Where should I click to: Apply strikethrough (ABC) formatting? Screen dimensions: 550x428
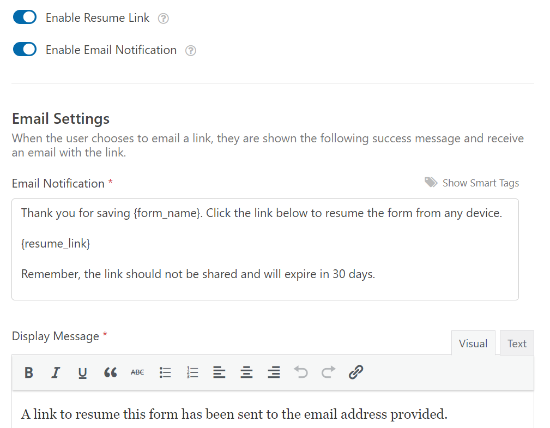coord(137,372)
